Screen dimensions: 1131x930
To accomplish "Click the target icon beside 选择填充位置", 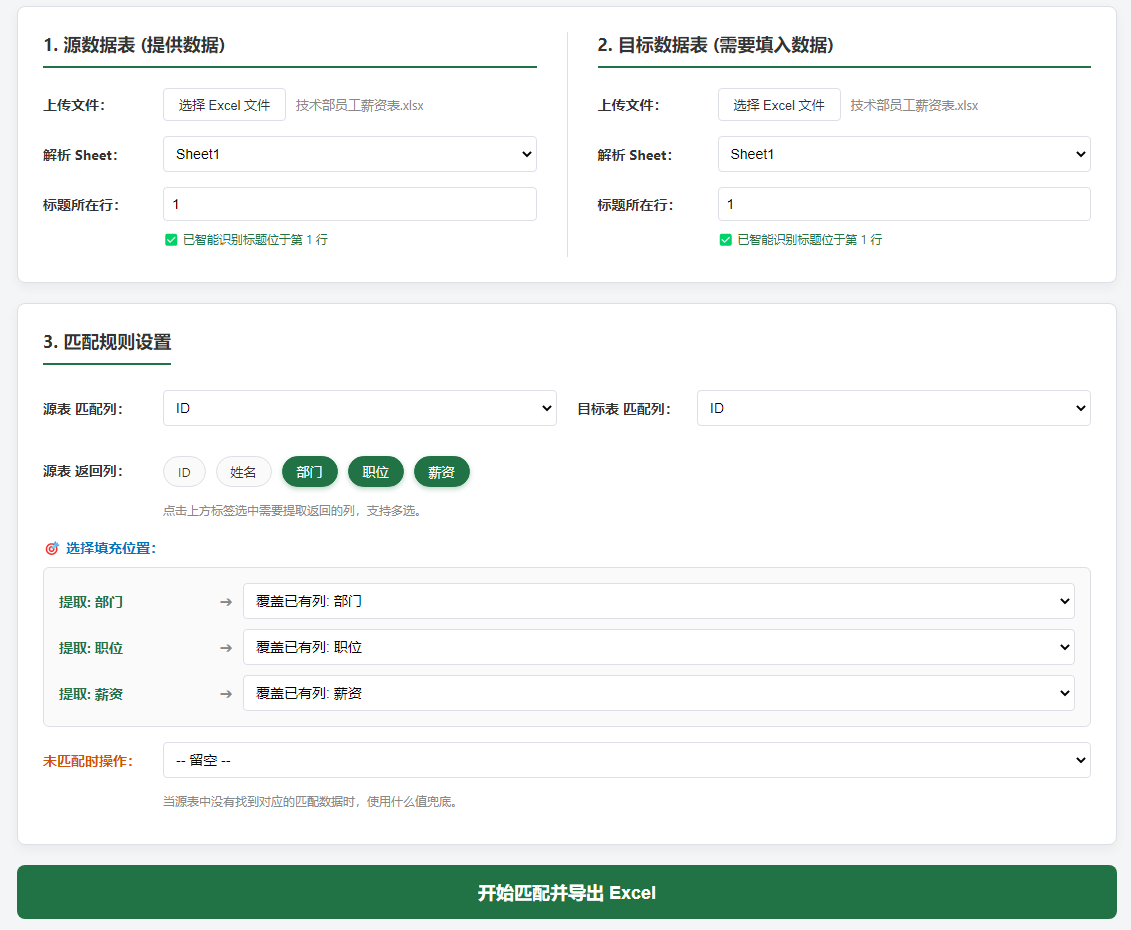I will click(x=52, y=548).
